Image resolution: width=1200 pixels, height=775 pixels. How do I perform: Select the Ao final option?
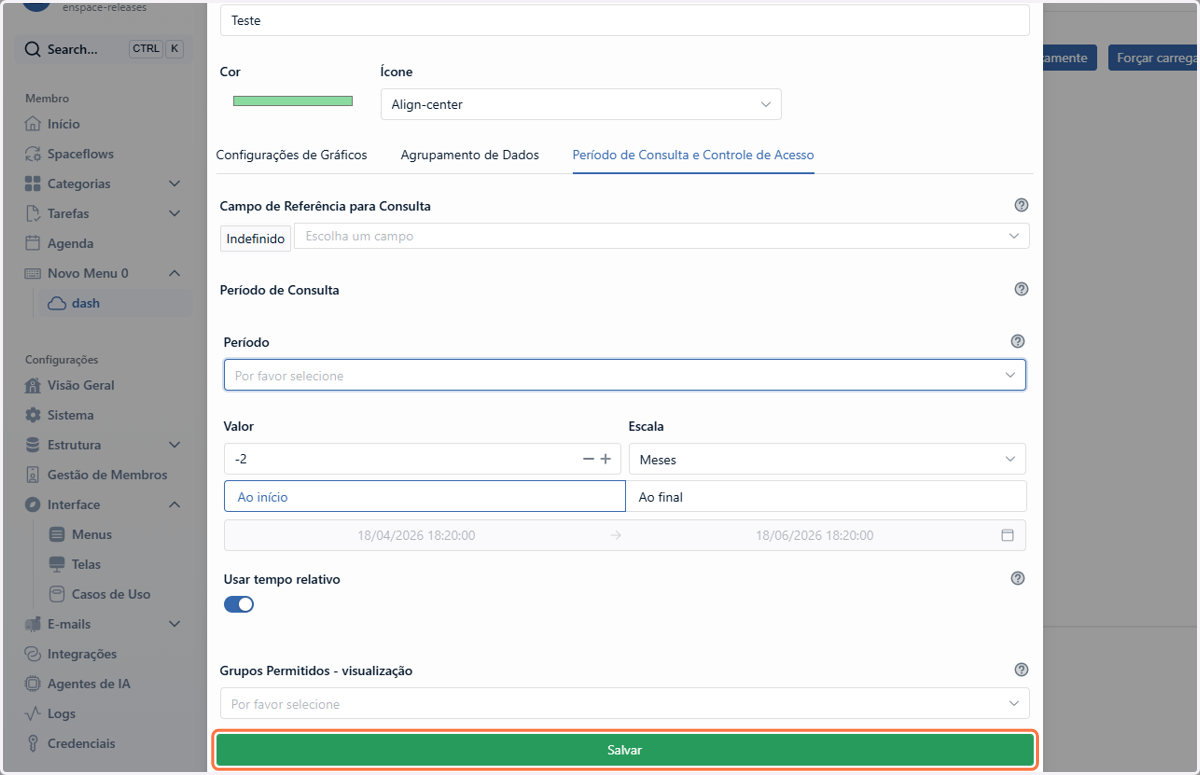click(x=826, y=497)
